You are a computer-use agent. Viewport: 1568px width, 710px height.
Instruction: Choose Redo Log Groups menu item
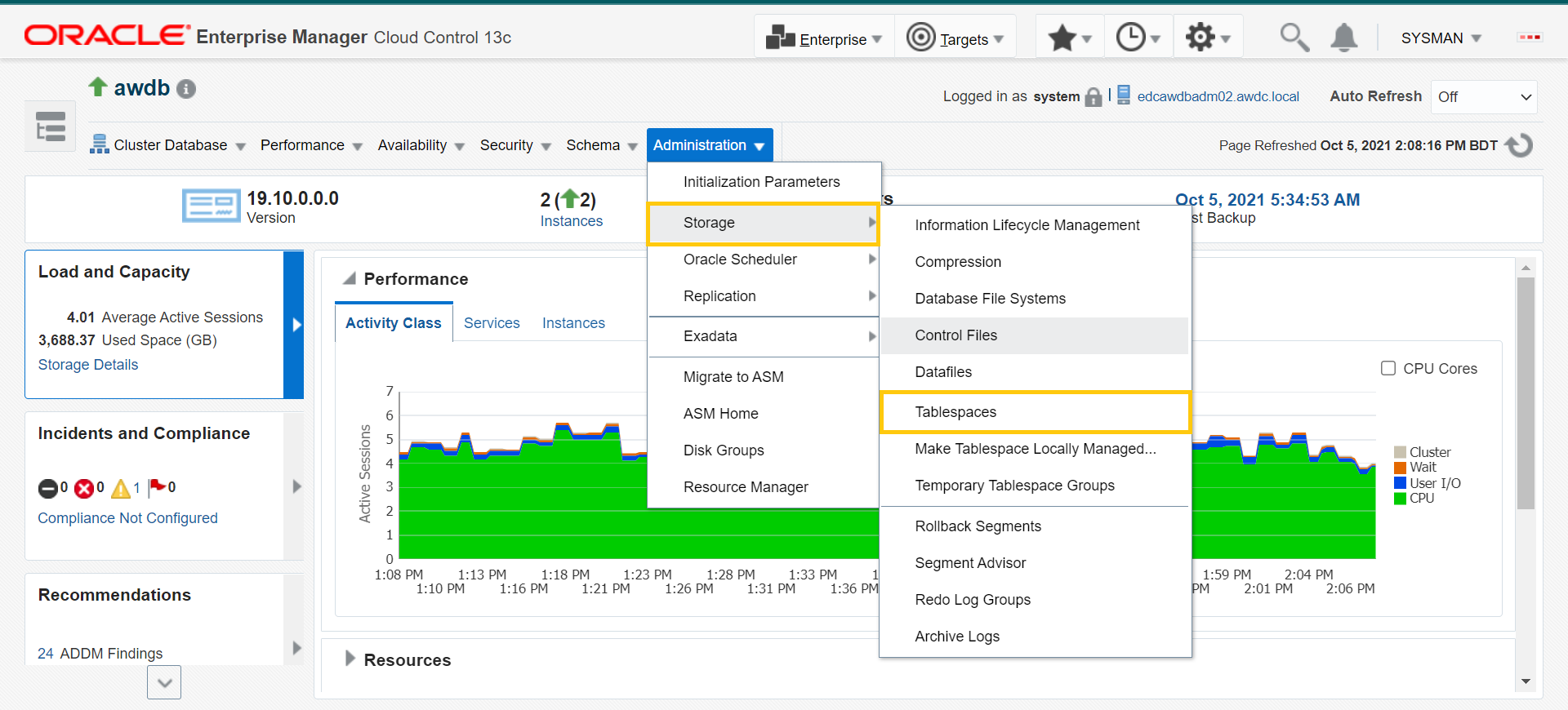(973, 600)
